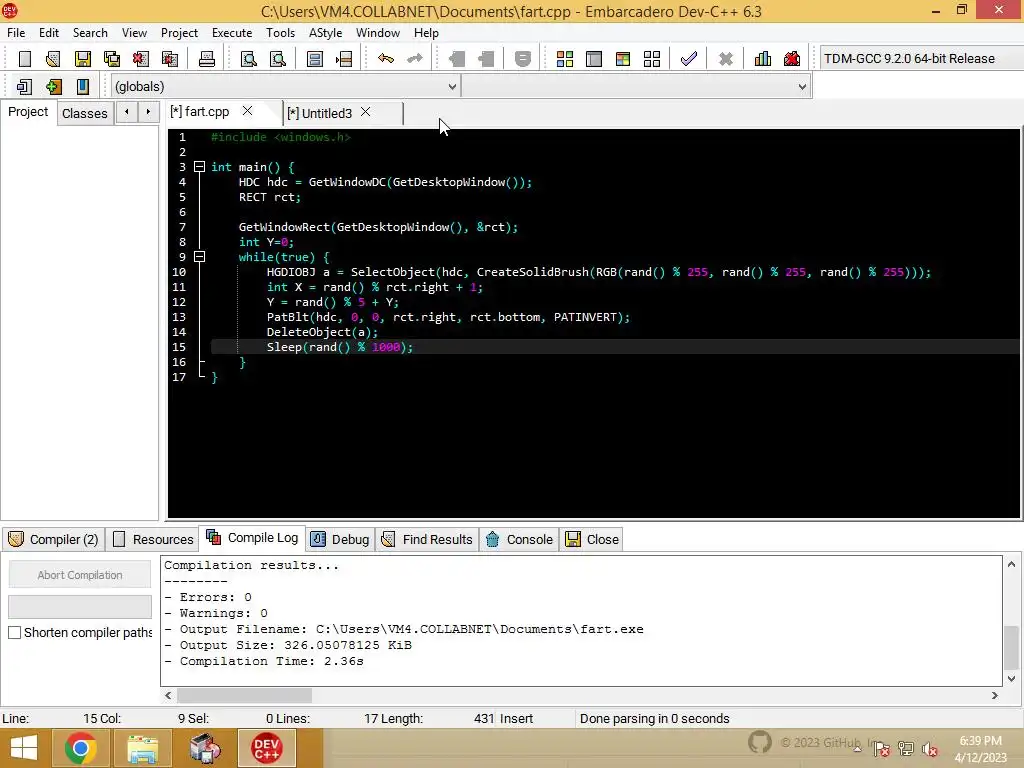Open the Find Results bottom tab

pyautogui.click(x=428, y=539)
